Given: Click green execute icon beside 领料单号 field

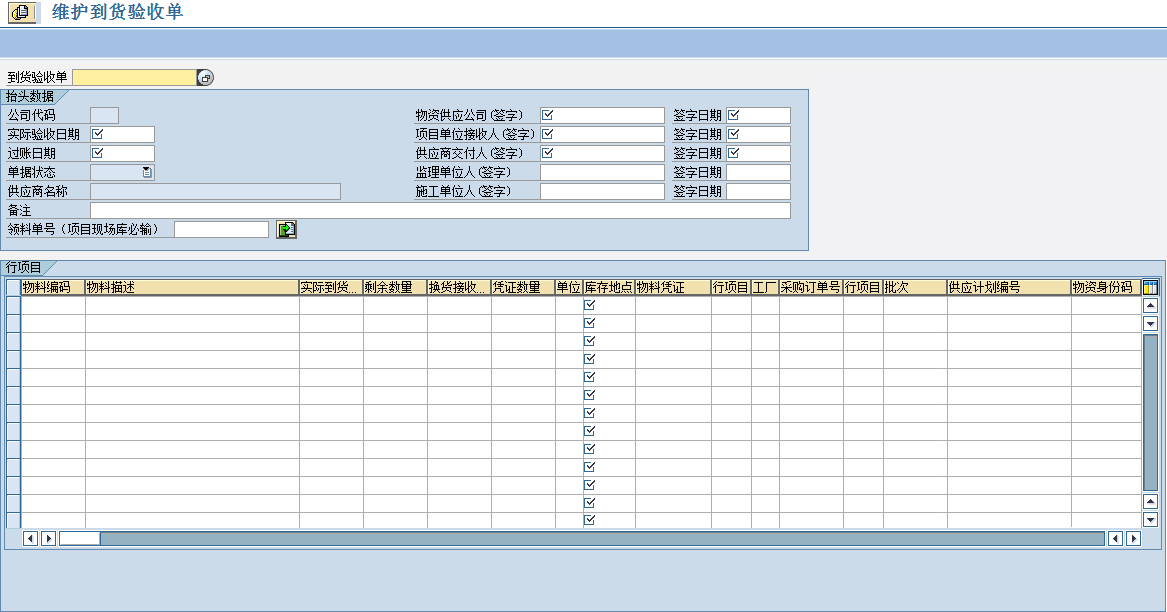Looking at the screenshot, I should pyautogui.click(x=287, y=230).
